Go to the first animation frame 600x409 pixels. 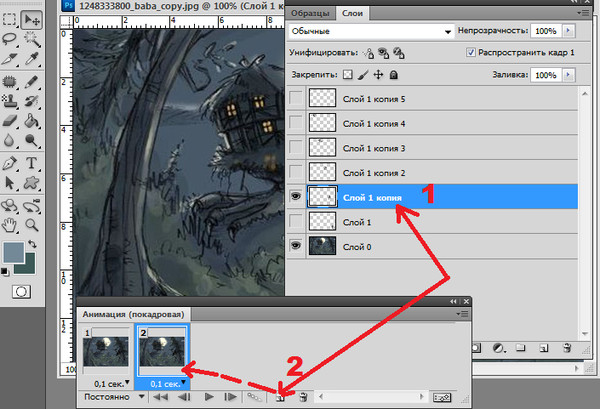[160, 397]
